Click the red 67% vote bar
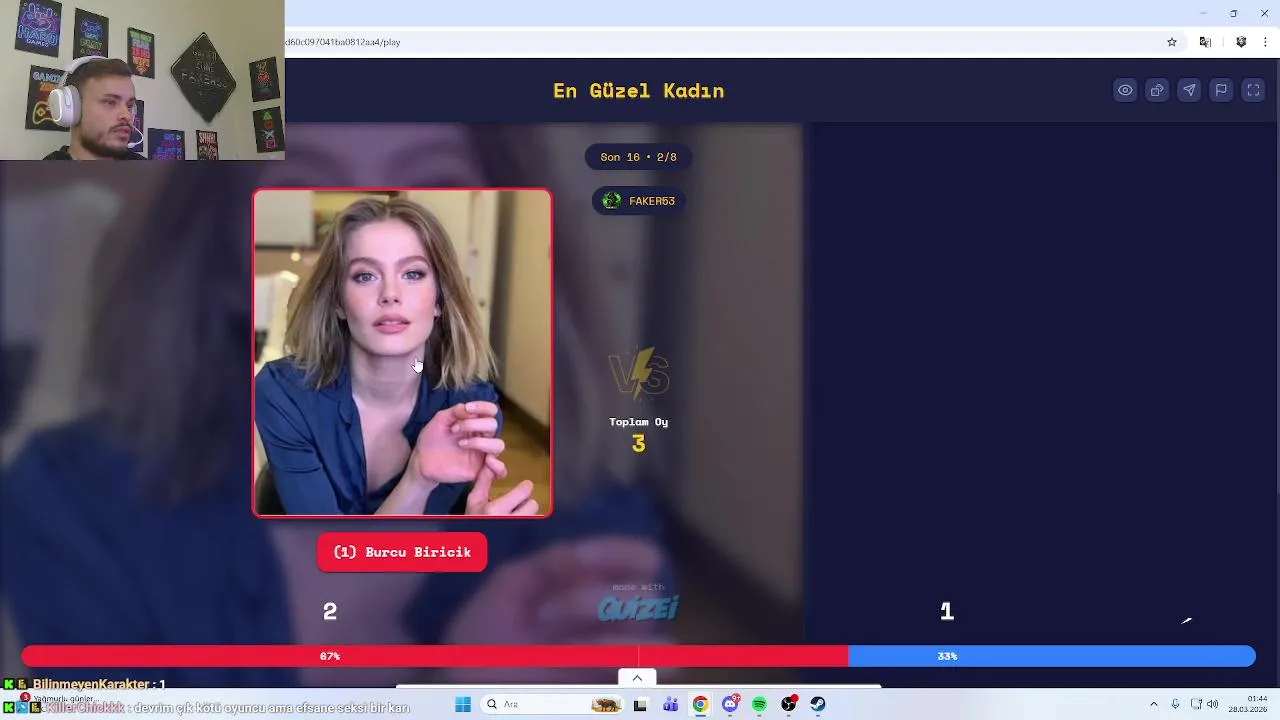Image resolution: width=1280 pixels, height=720 pixels. [x=434, y=656]
